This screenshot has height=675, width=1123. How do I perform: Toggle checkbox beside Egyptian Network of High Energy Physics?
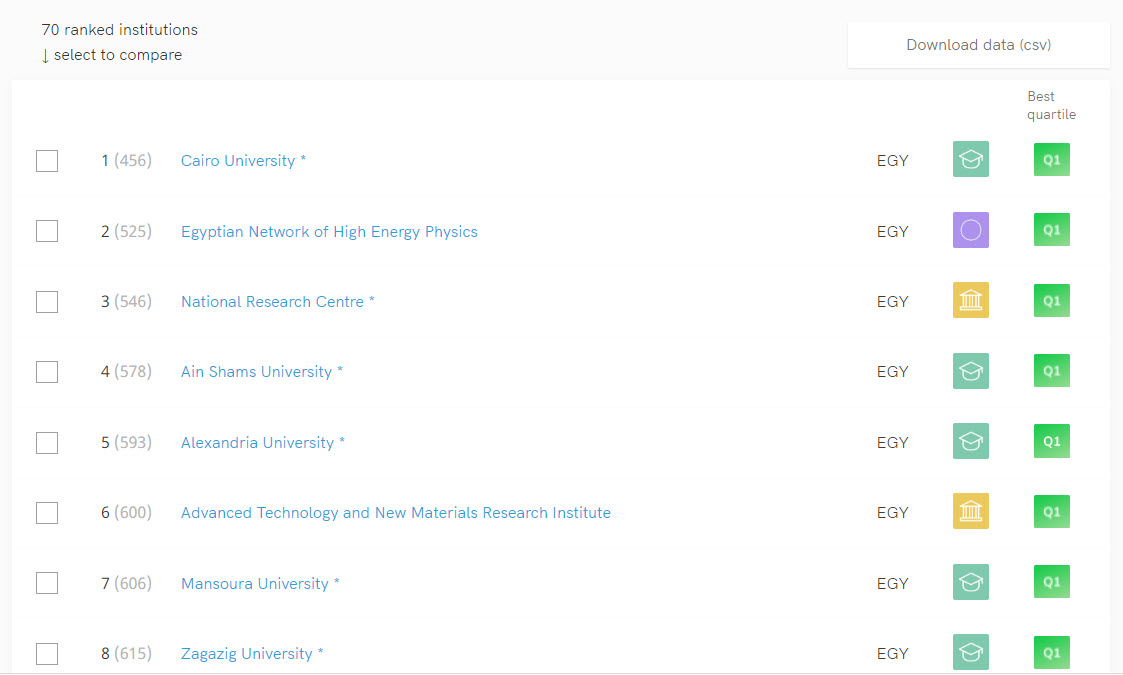pyautogui.click(x=47, y=231)
